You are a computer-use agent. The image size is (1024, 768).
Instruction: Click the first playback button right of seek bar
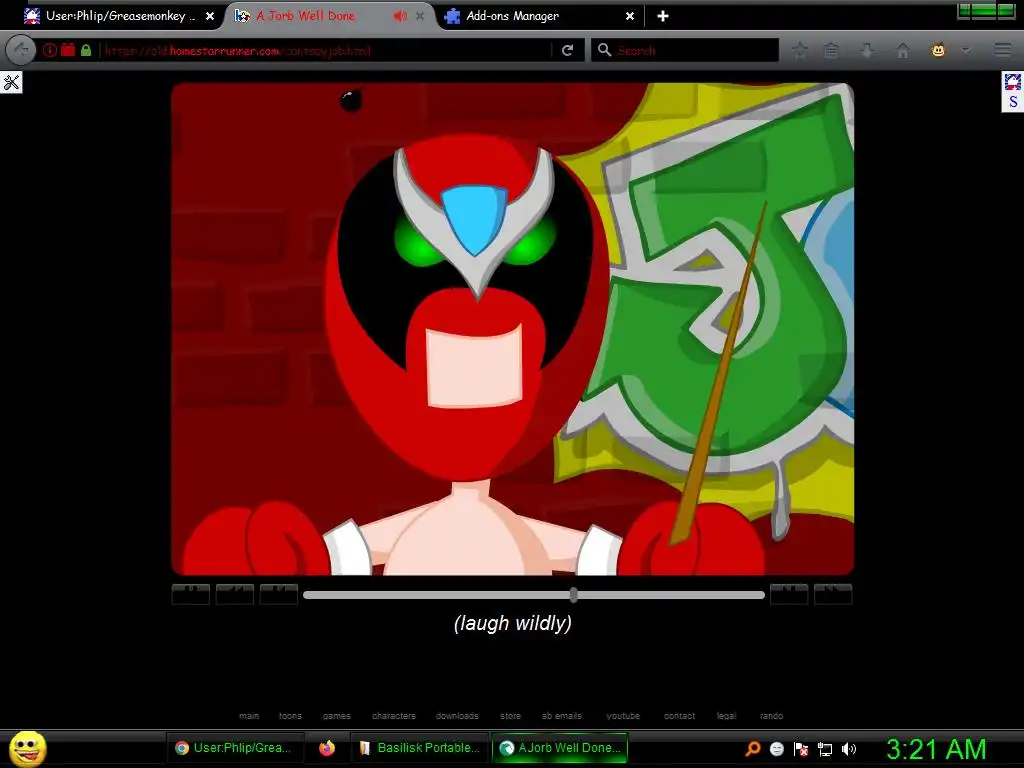tap(789, 594)
